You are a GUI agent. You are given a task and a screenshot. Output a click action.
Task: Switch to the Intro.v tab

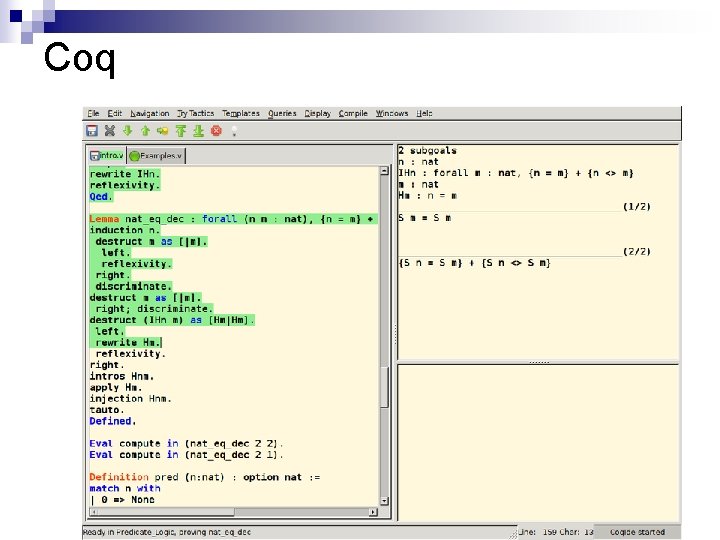(107, 155)
